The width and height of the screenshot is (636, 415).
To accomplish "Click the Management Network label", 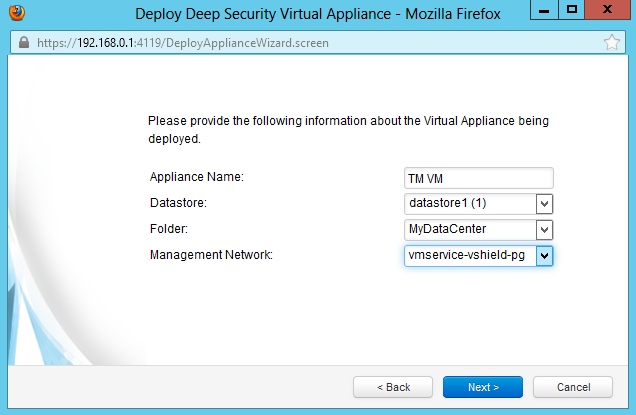I will pos(211,255).
